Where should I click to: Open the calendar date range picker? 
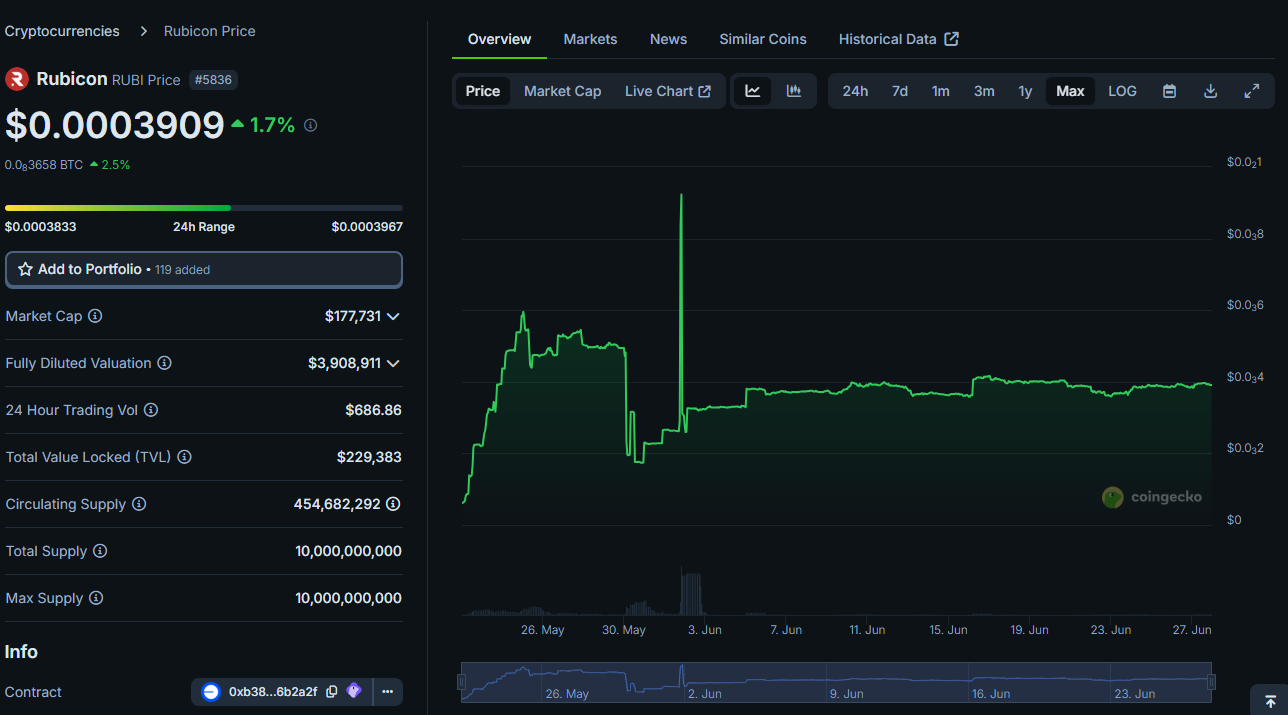click(1169, 91)
